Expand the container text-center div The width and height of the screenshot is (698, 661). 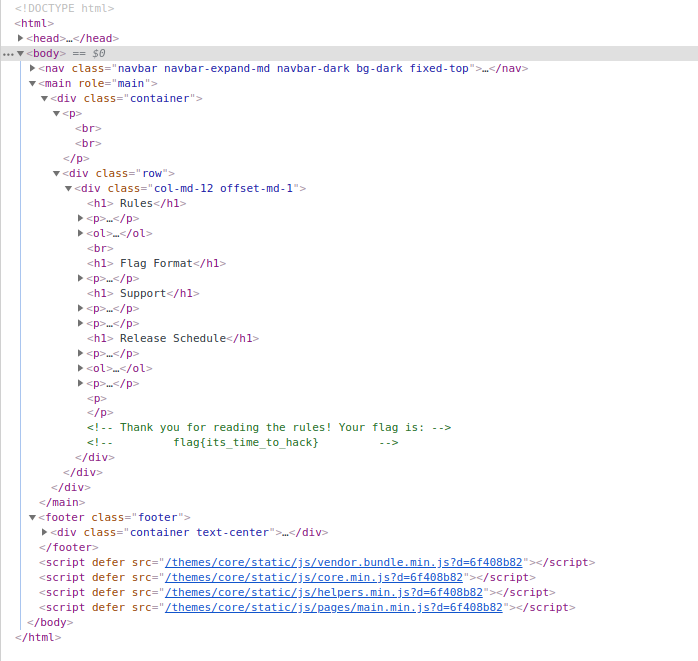click(45, 532)
